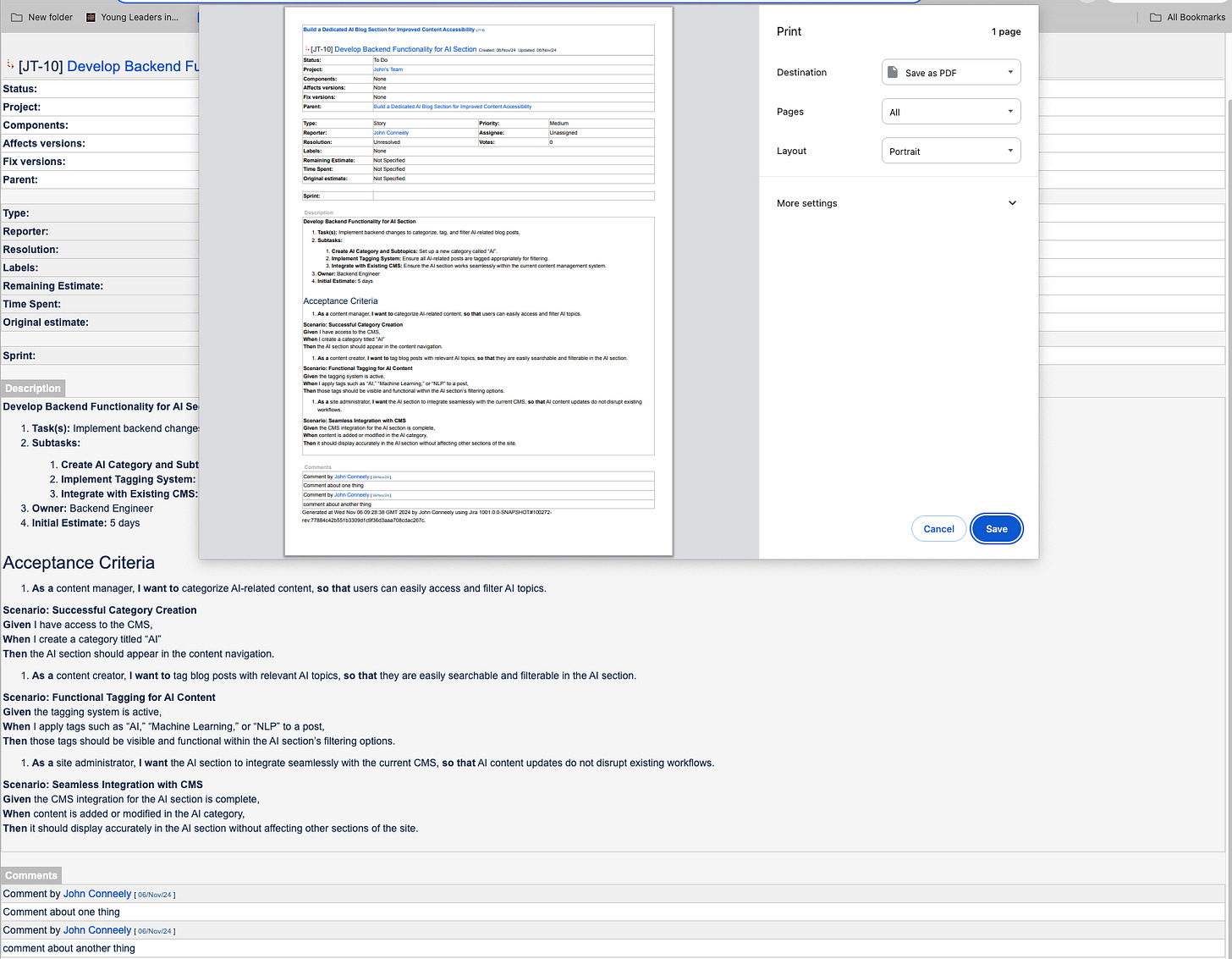This screenshot has width=1232, height=959.
Task: Open John Conneely link in the first comment
Action: (97, 894)
